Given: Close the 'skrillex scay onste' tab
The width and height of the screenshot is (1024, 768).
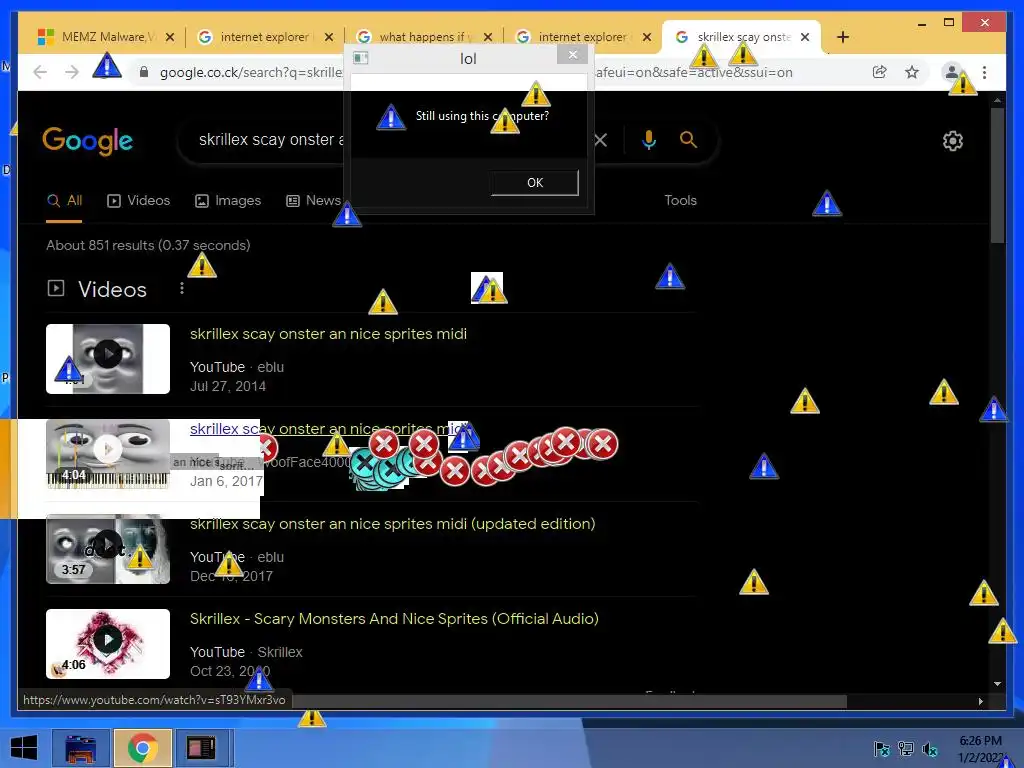Looking at the screenshot, I should pos(805,37).
